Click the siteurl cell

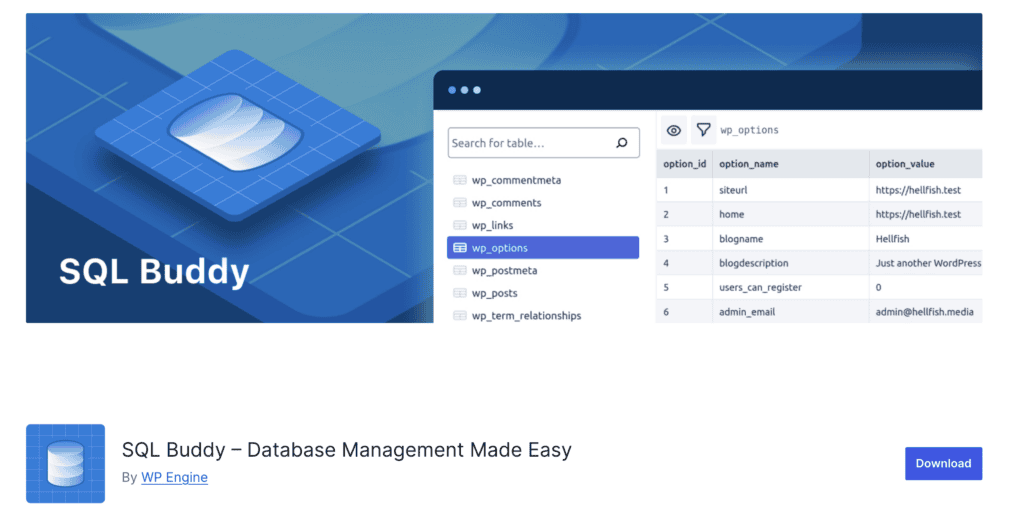click(x=791, y=190)
